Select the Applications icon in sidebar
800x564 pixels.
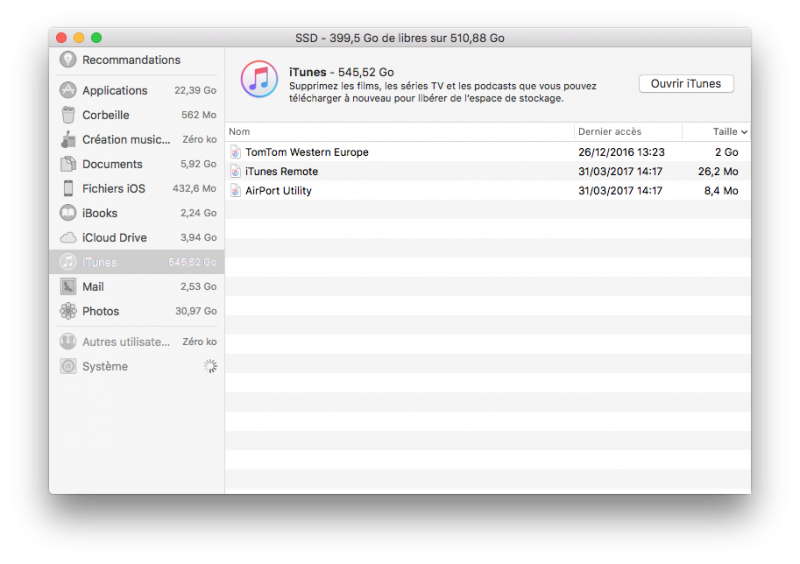coord(68,90)
